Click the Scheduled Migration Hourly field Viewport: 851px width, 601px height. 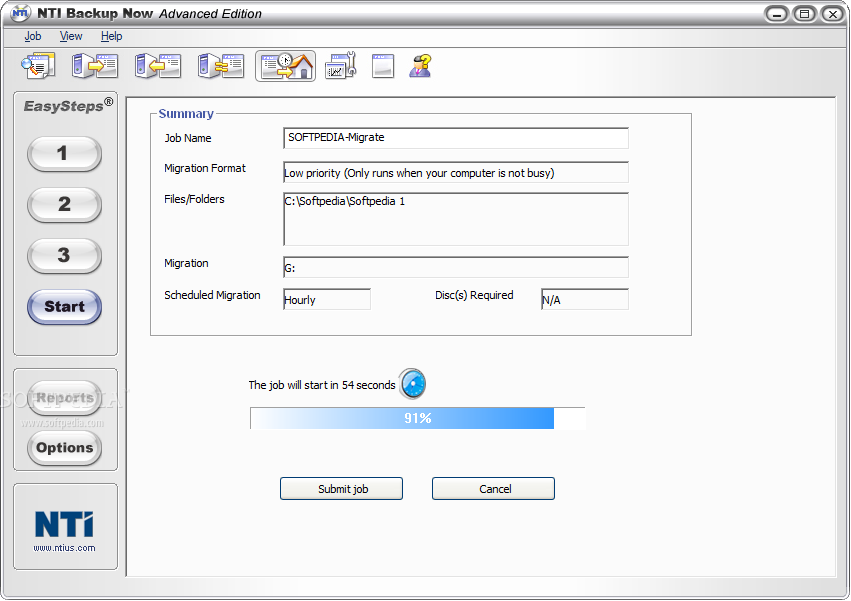pyautogui.click(x=327, y=299)
